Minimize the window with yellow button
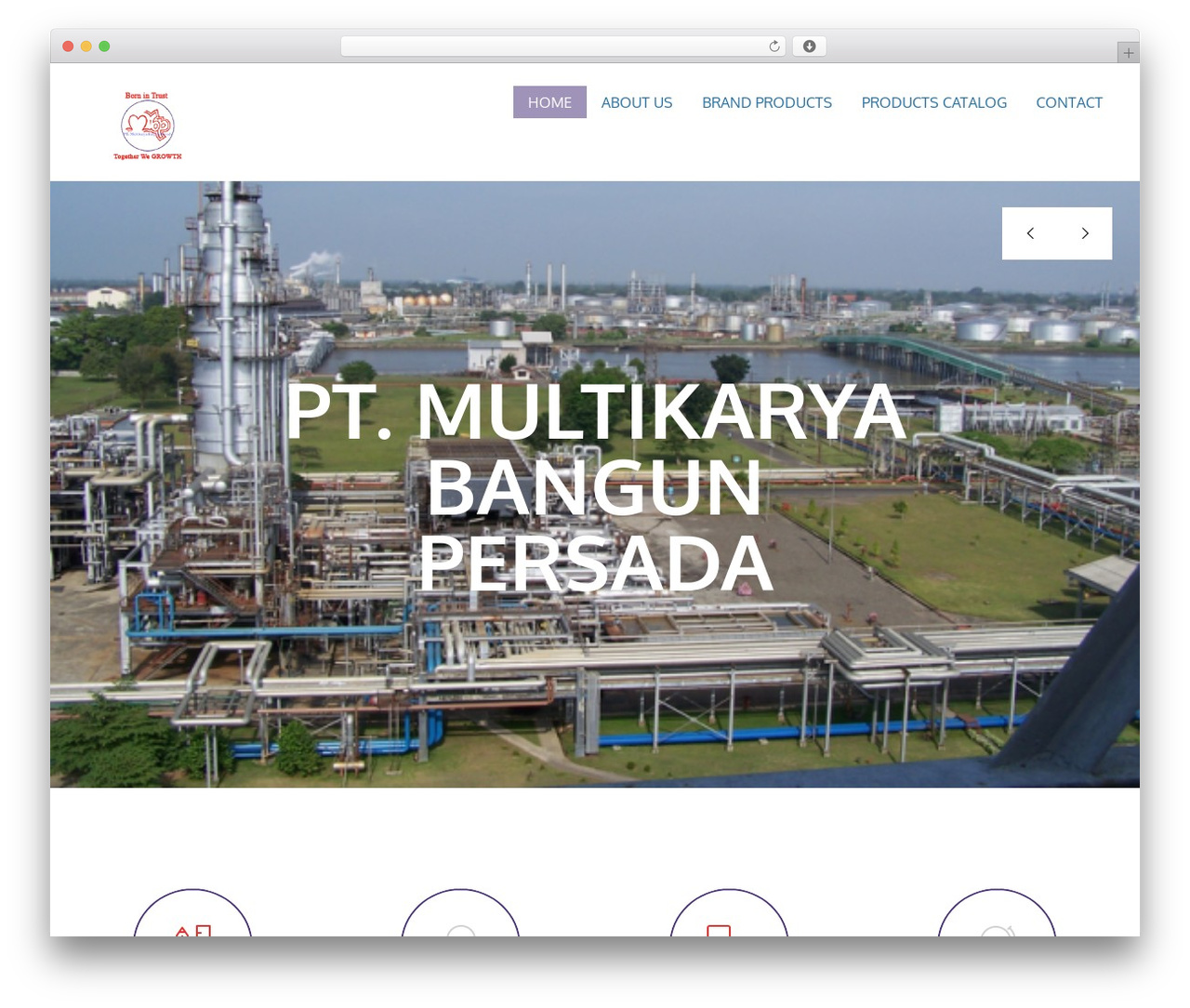The image size is (1190, 1008). 86,46
